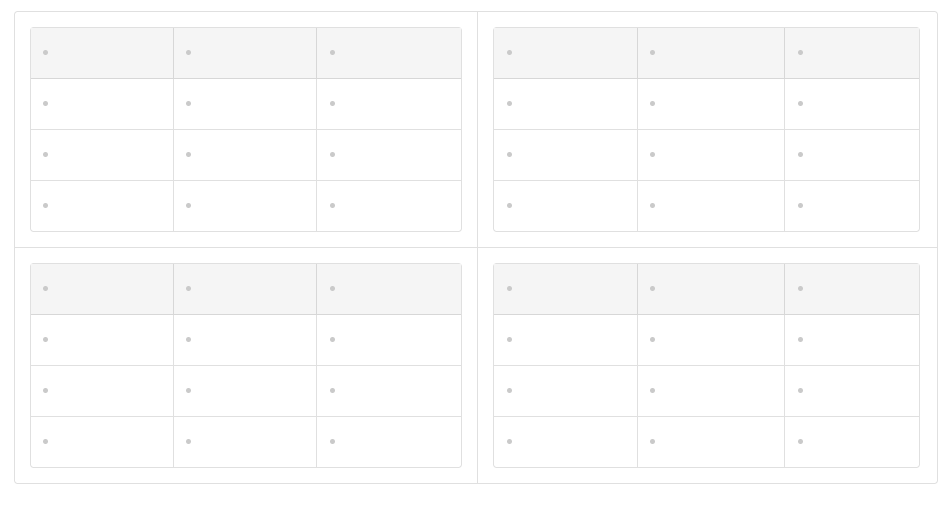This screenshot has width=952, height=511.
Task: Select top-left table's second row, first cell
Action: point(102,104)
